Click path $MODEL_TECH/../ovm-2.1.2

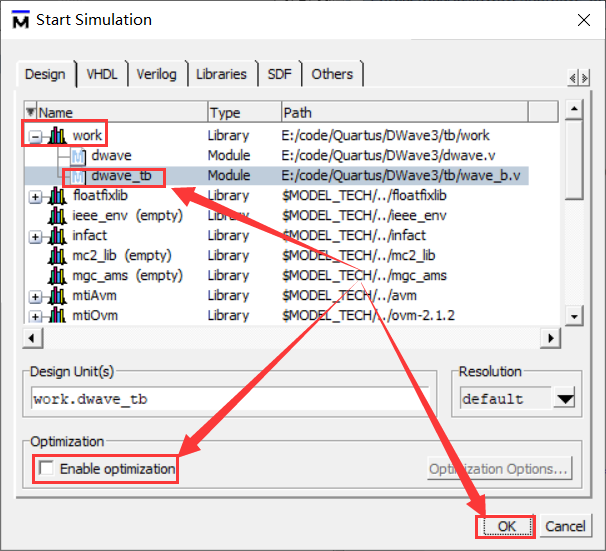368,316
